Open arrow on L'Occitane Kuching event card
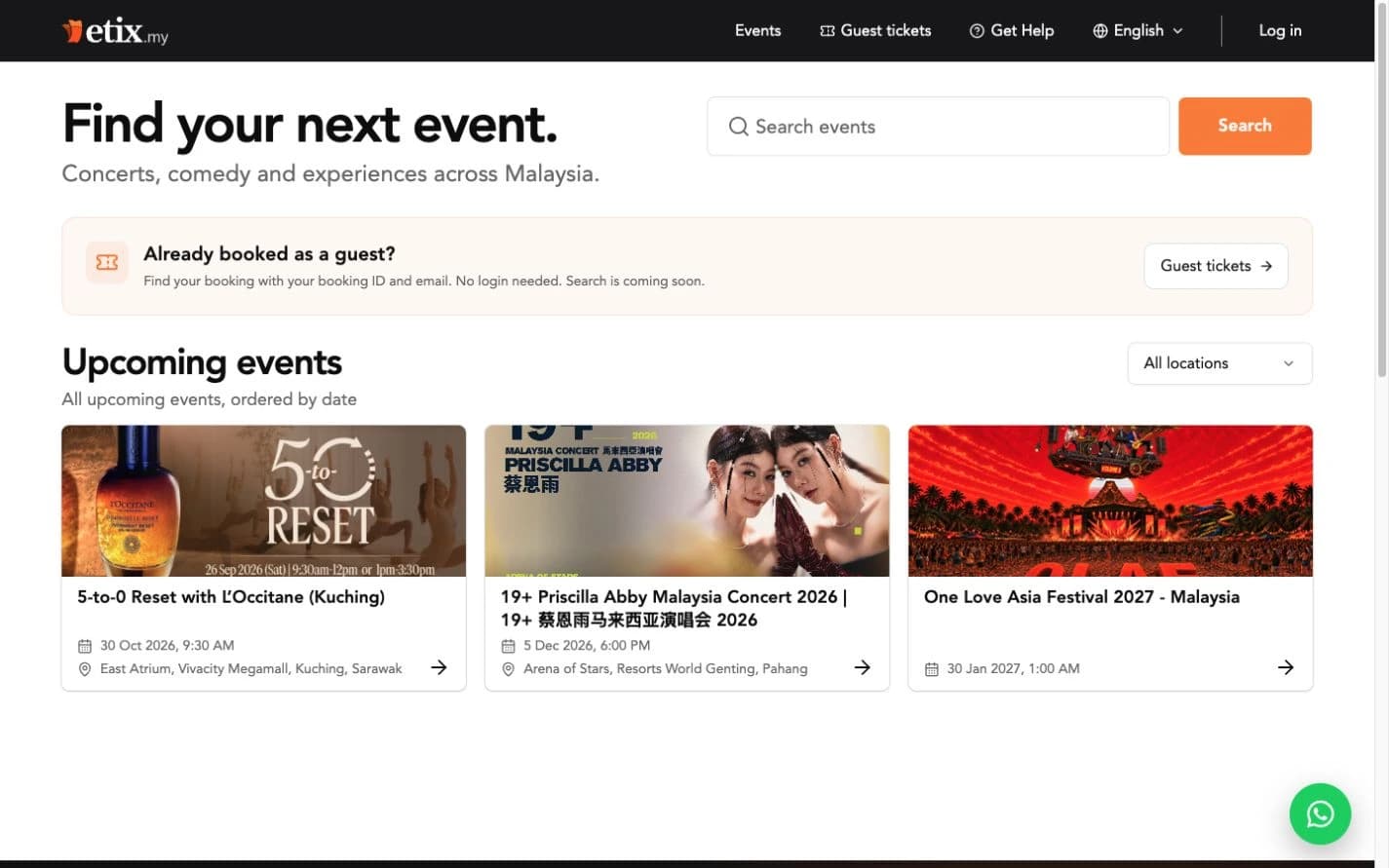Screen dimensions: 1389x868 click(x=440, y=667)
